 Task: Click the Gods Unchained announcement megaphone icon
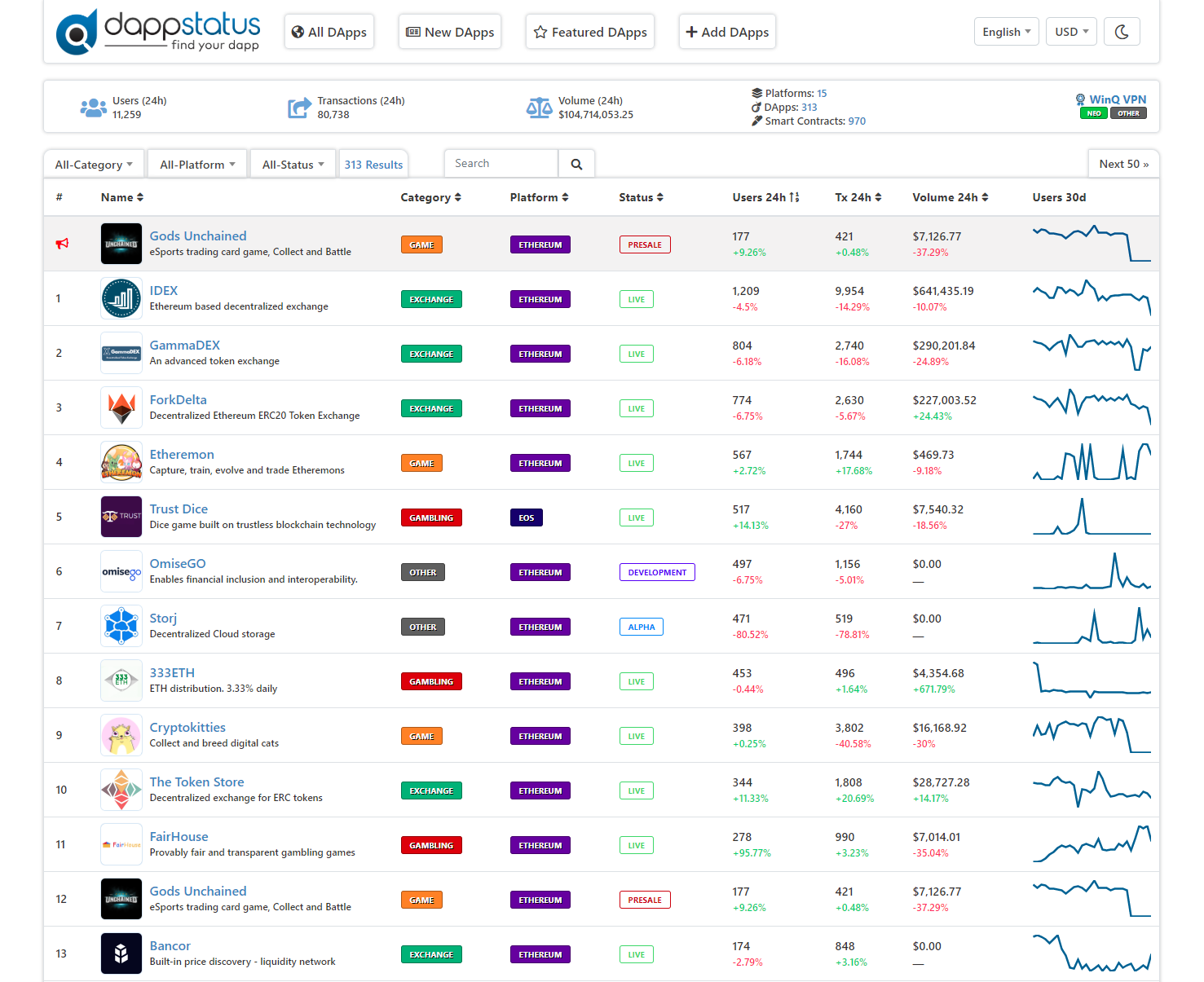[61, 244]
